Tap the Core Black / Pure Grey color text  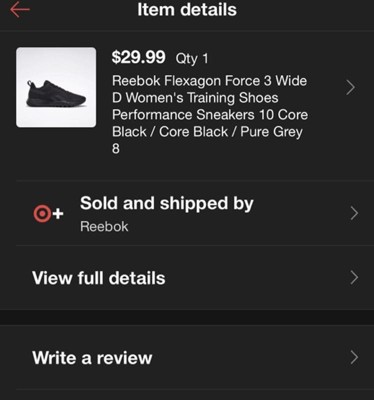pyautogui.click(x=231, y=132)
